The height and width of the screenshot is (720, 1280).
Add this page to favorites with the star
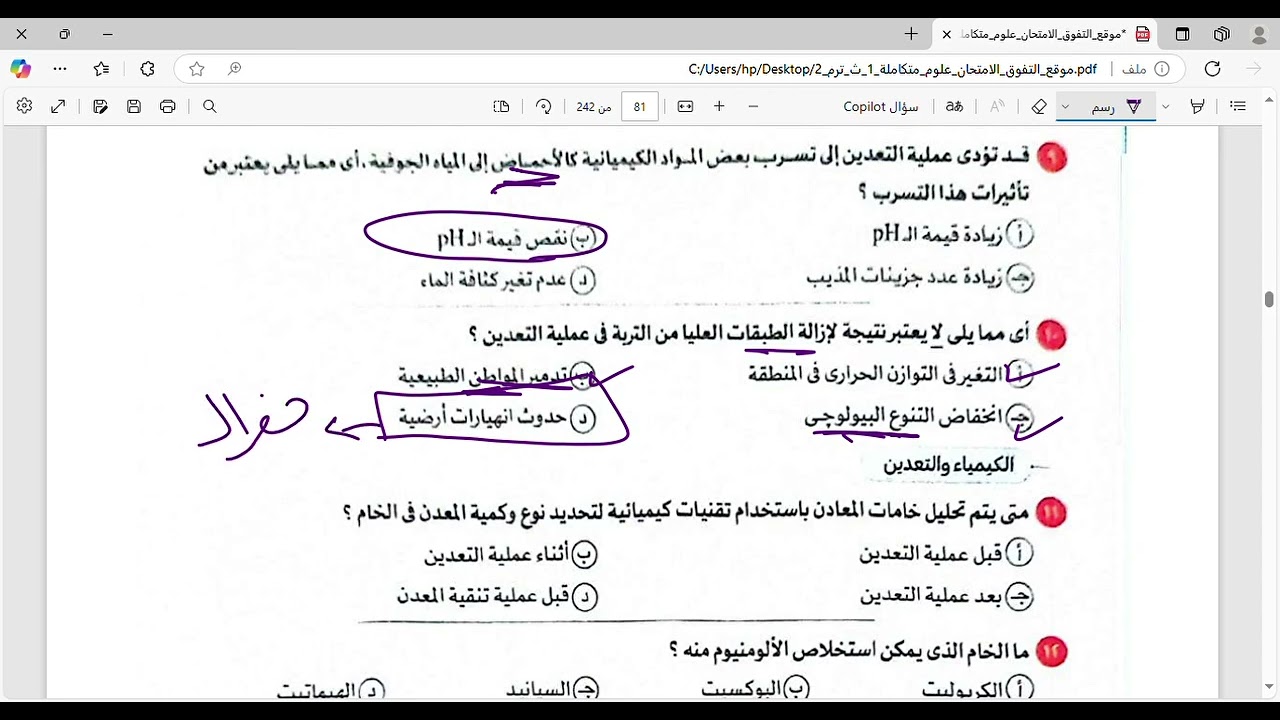197,69
